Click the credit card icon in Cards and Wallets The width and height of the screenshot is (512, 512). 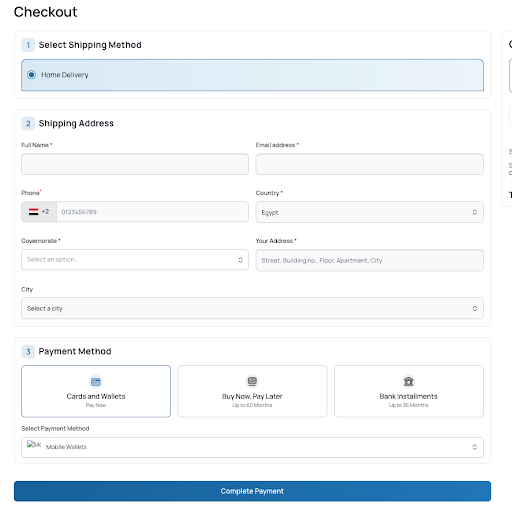pyautogui.click(x=96, y=381)
